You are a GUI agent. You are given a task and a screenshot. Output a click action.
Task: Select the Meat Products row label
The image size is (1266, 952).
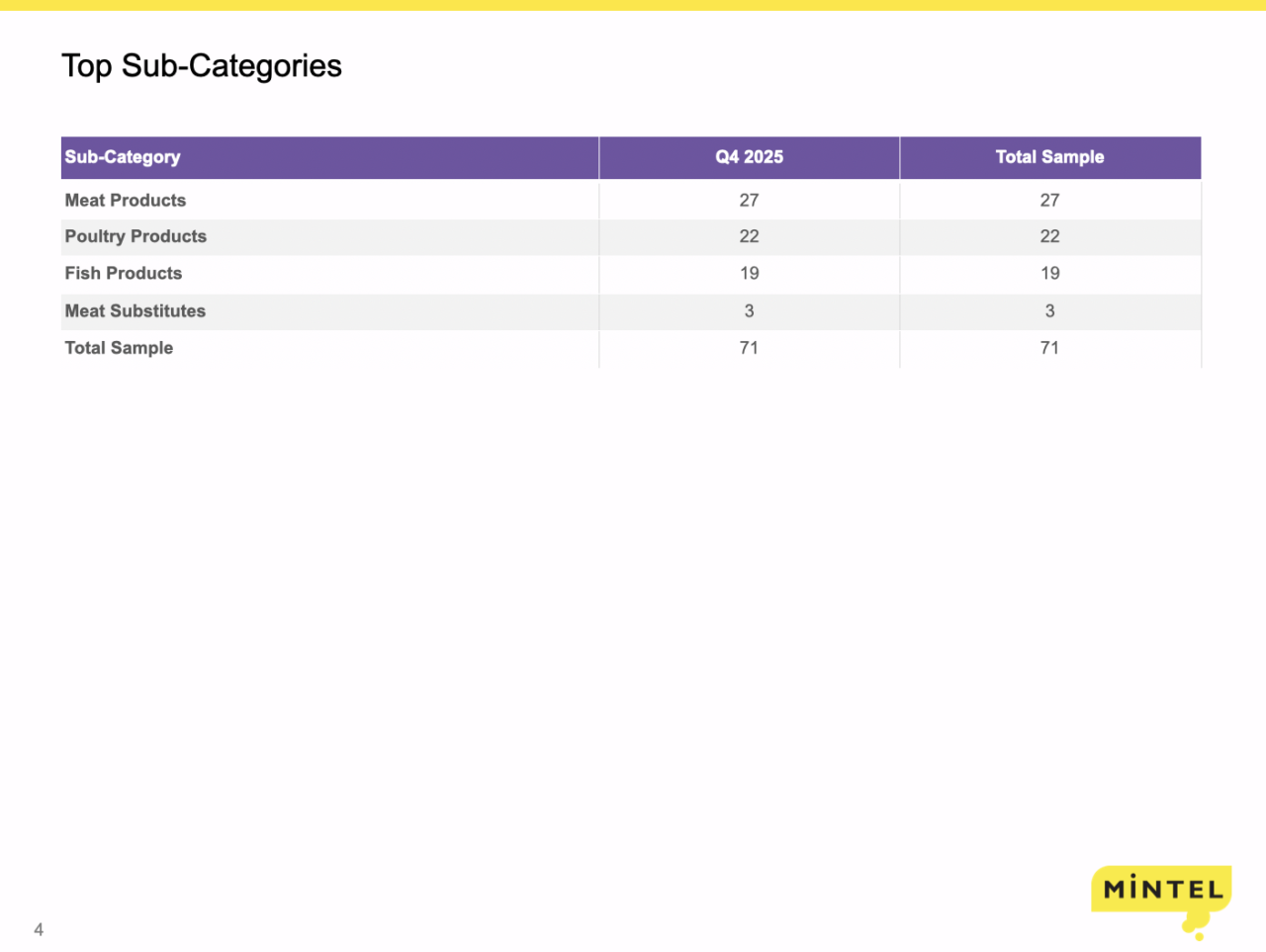point(126,201)
